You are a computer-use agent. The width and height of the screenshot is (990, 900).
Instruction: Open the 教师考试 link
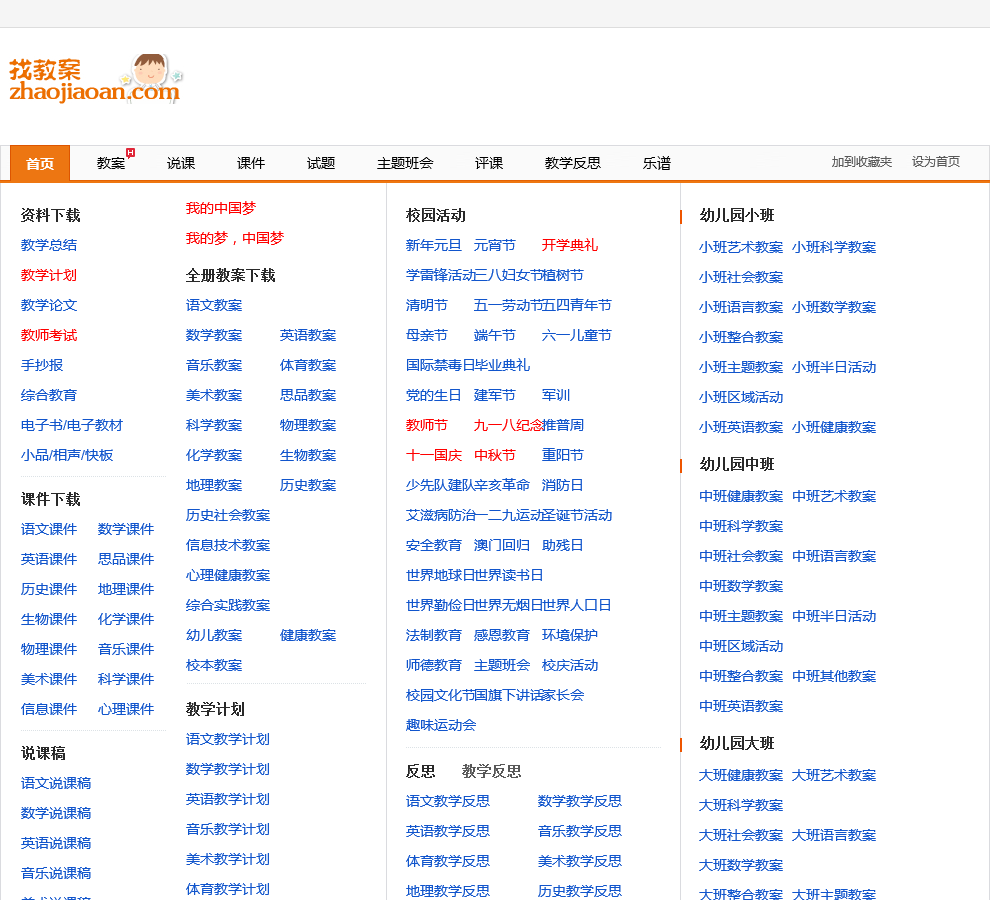point(49,335)
